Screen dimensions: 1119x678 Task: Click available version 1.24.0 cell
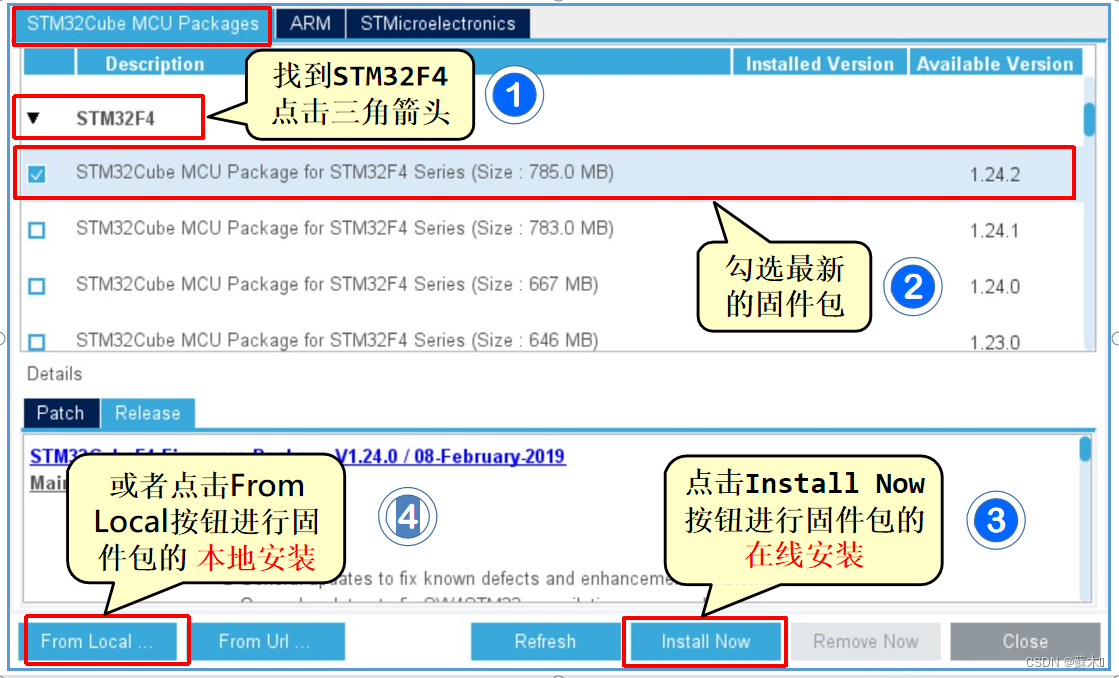pos(995,287)
